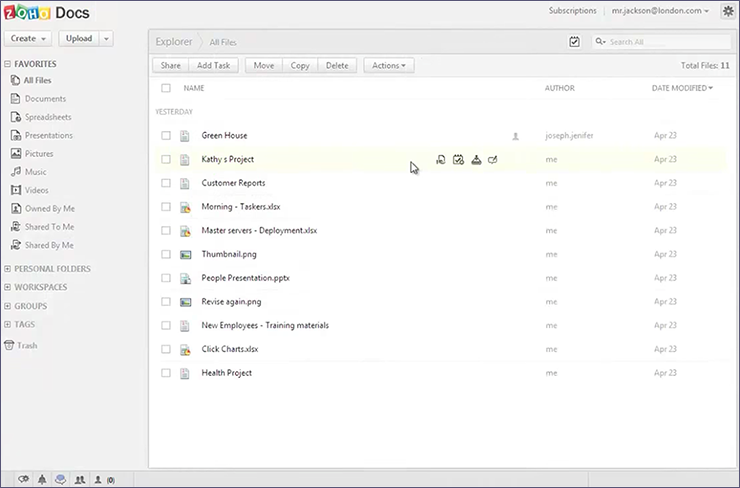Open the mr.jackson account dropdown
The width and height of the screenshot is (740, 488).
tap(660, 11)
